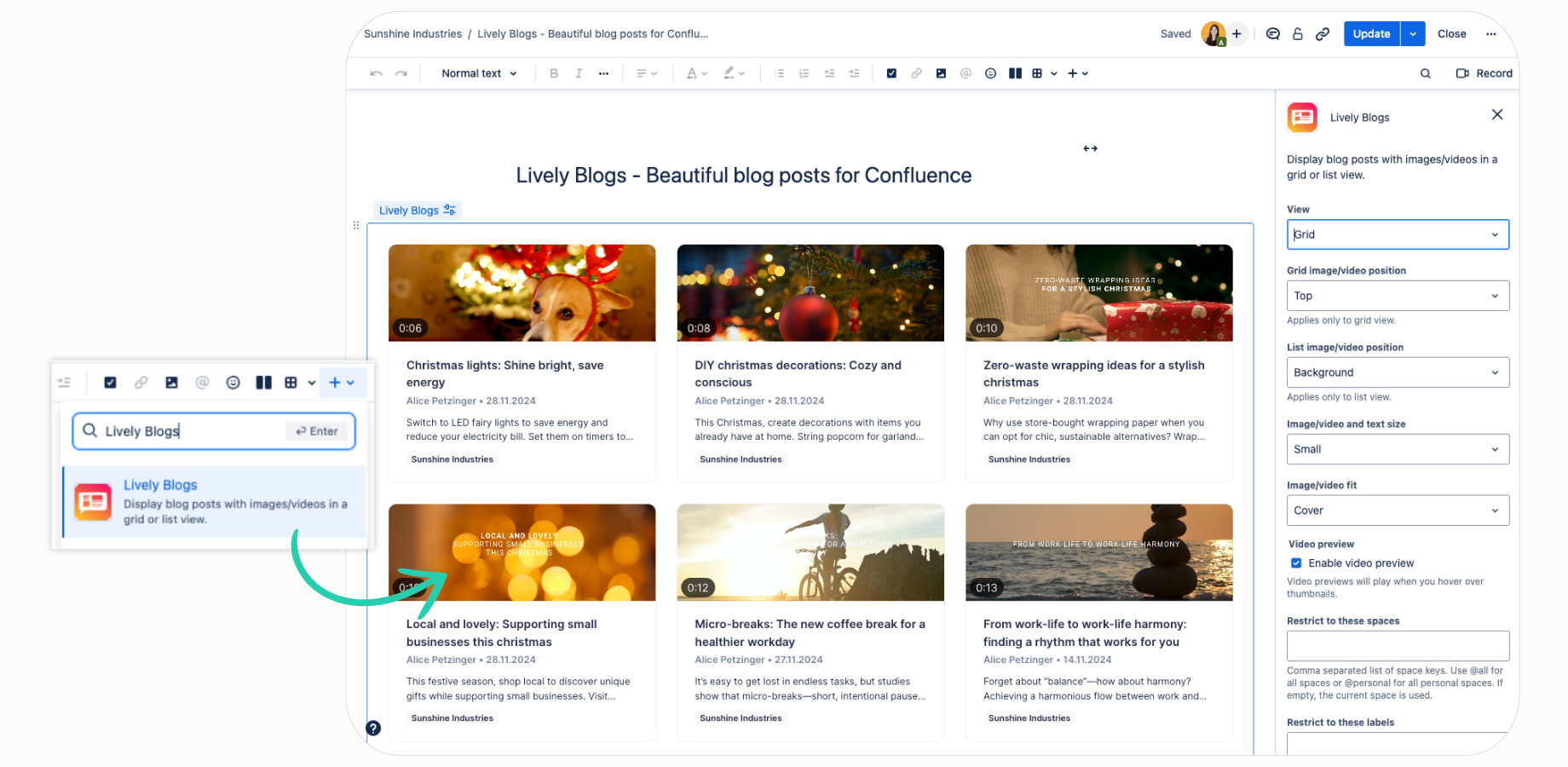This screenshot has width=1568, height=767.
Task: Insert action item checkbox from main toolbar
Action: (891, 73)
